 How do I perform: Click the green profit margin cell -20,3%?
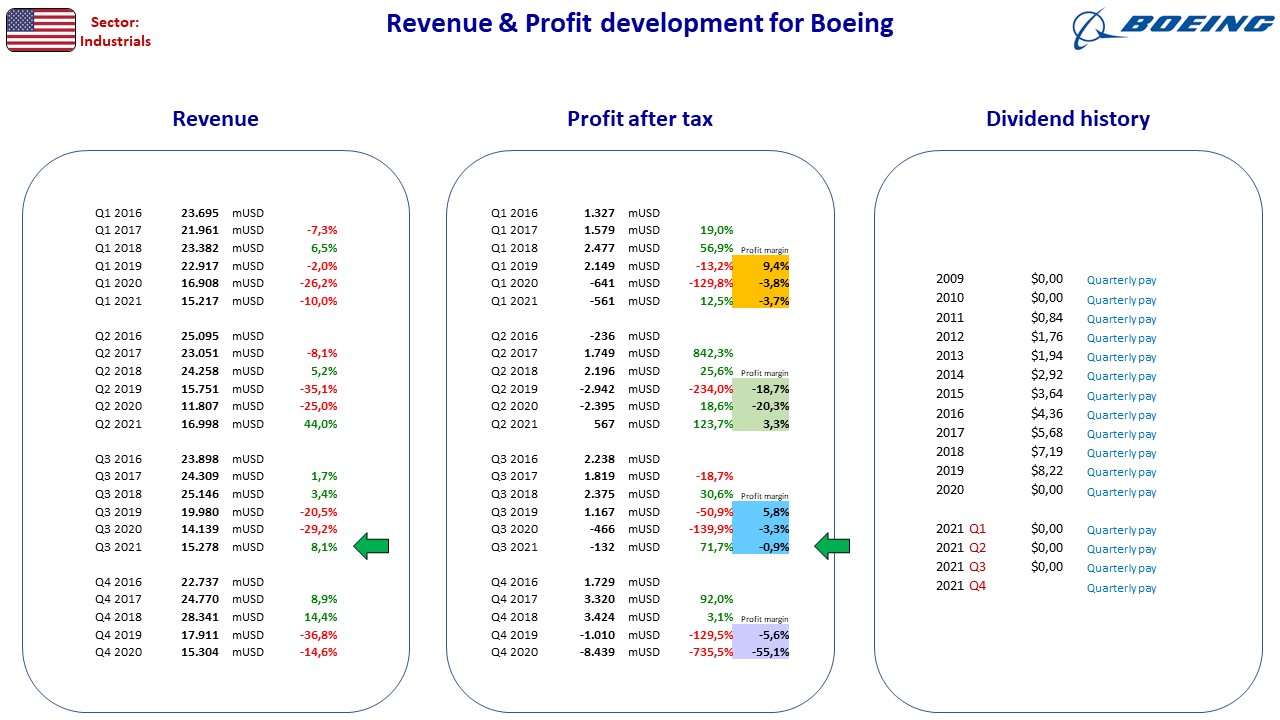[761, 406]
